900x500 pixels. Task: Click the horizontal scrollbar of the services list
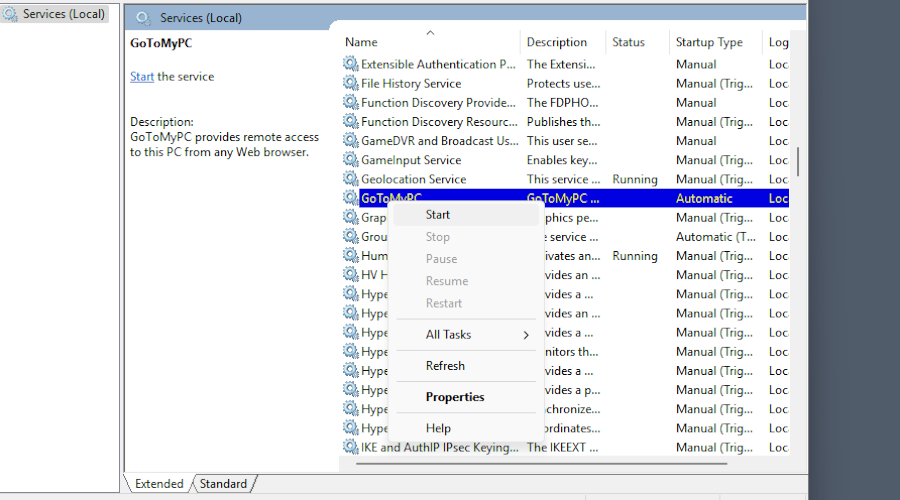tap(541, 463)
